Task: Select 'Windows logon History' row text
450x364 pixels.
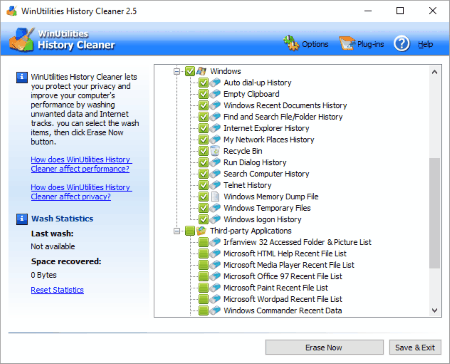Action: [262, 219]
